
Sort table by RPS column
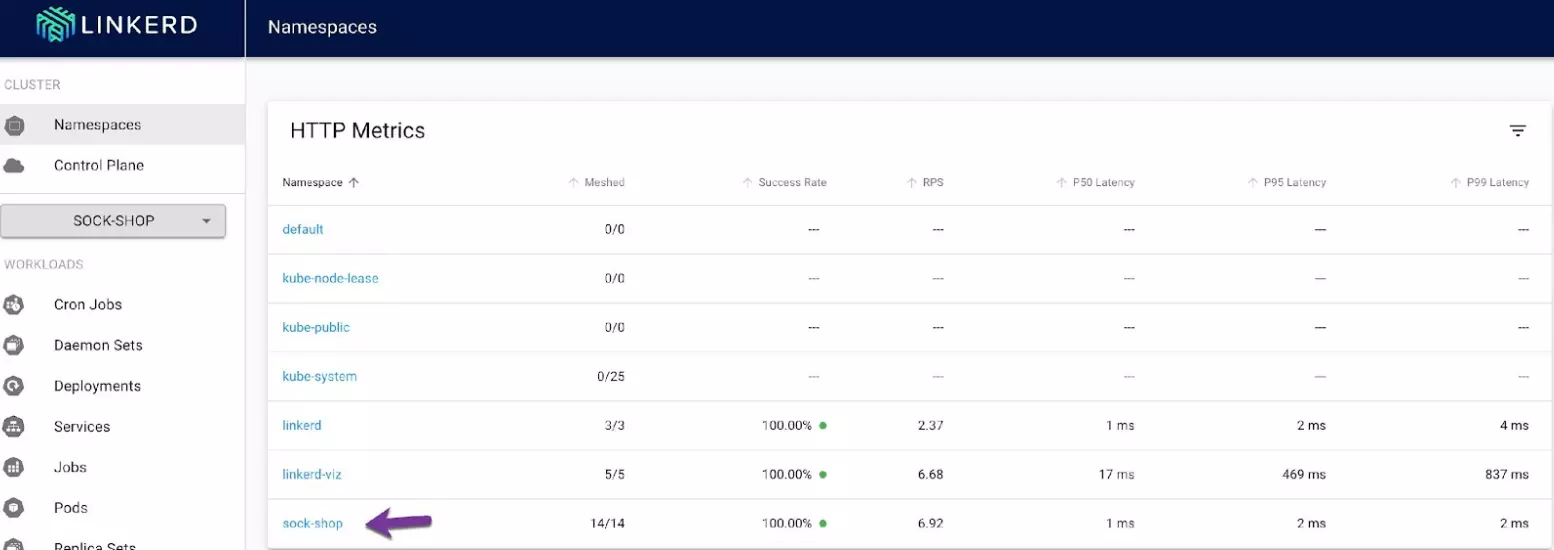[x=925, y=182]
